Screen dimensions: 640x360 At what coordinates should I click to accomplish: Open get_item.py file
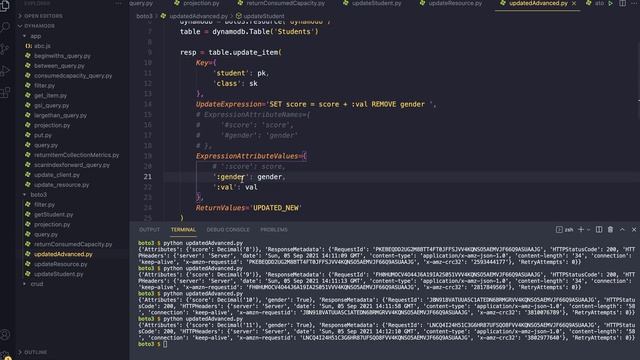[50, 96]
